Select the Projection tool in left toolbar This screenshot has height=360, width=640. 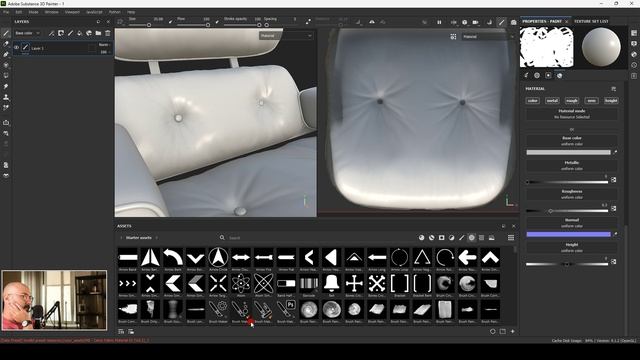[x=6, y=54]
